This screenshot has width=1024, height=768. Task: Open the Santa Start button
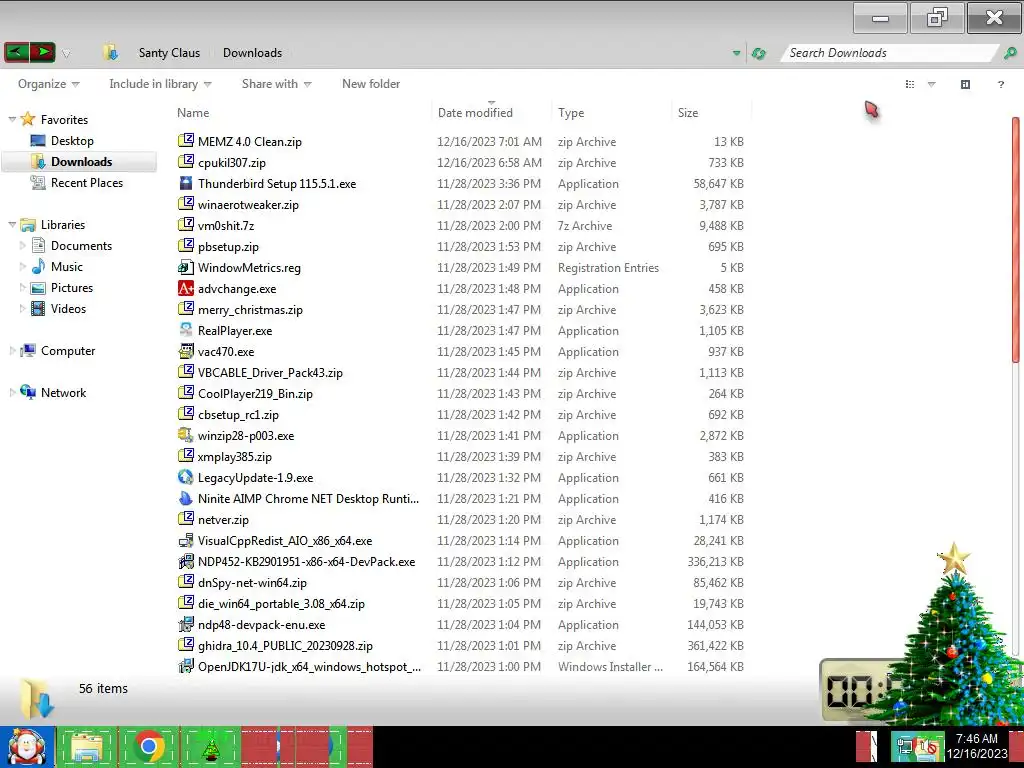26,746
